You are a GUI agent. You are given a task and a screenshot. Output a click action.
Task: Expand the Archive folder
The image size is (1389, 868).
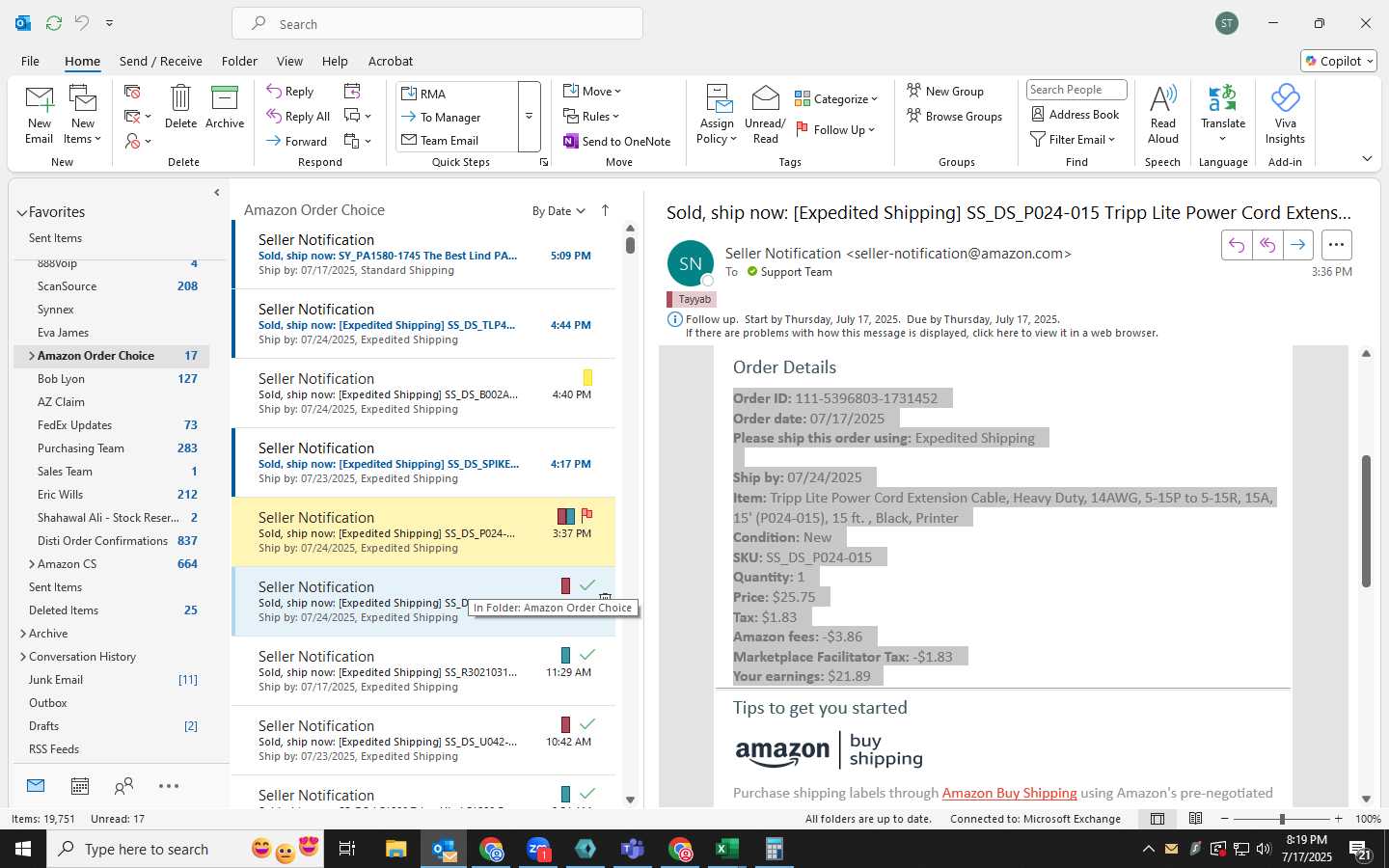click(23, 634)
